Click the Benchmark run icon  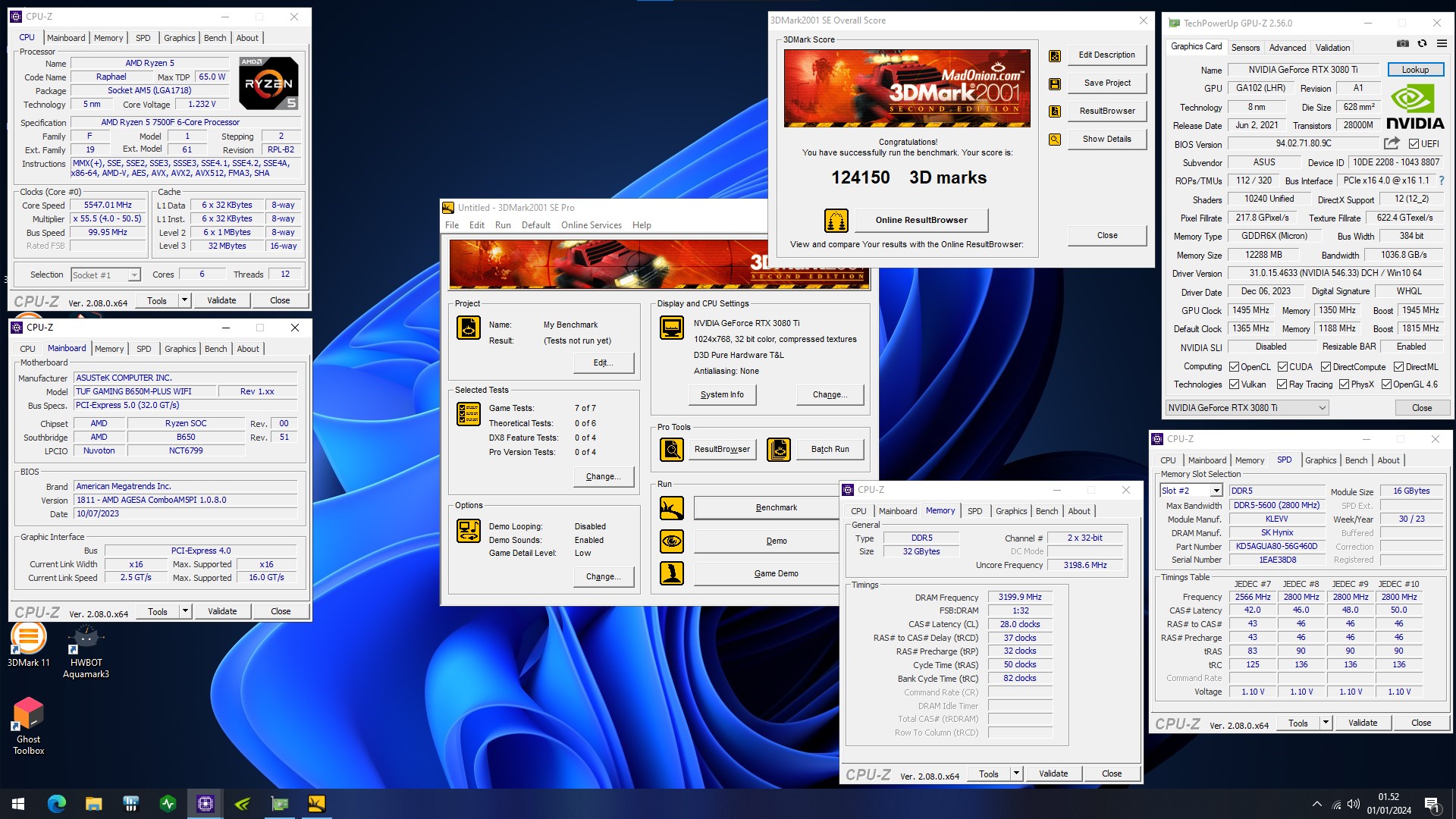coord(672,508)
